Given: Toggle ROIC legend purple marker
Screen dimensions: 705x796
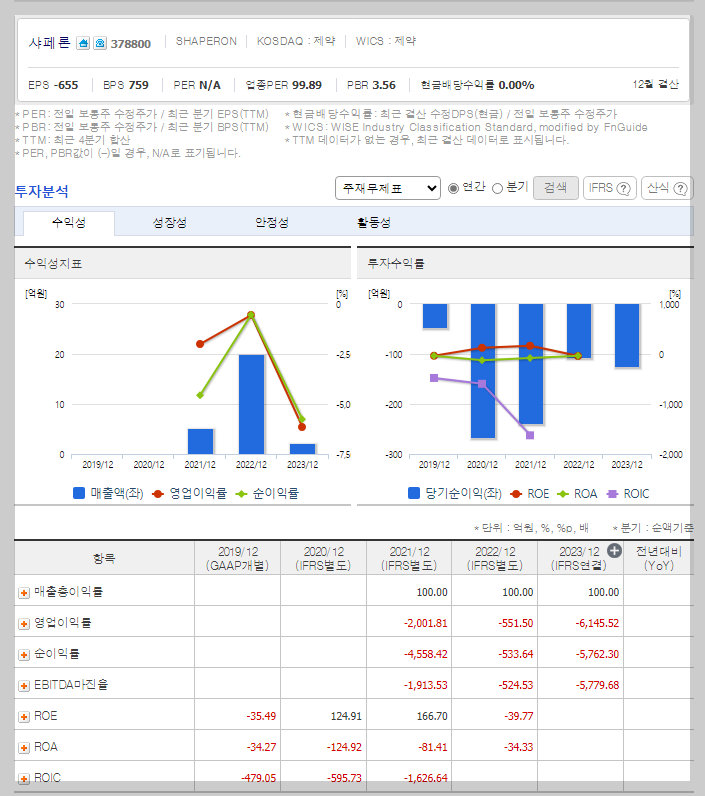Looking at the screenshot, I should coord(613,493).
